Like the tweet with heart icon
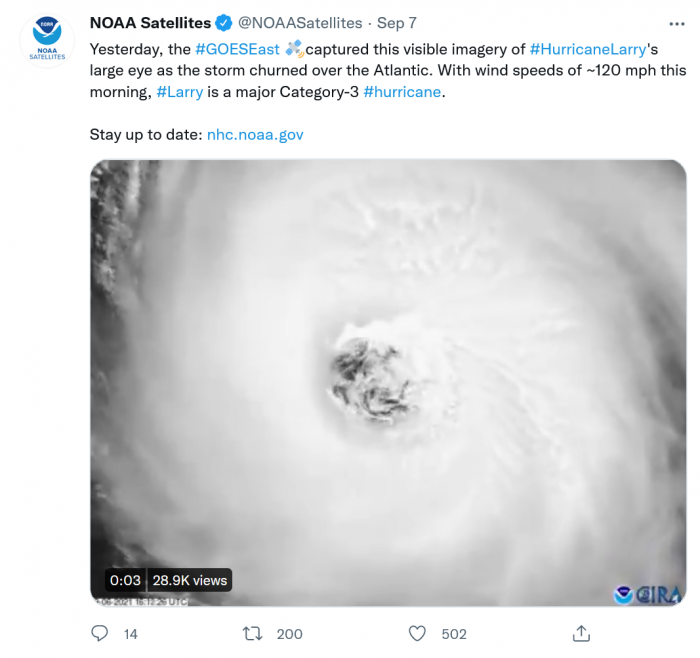700x658 pixels. [417, 633]
